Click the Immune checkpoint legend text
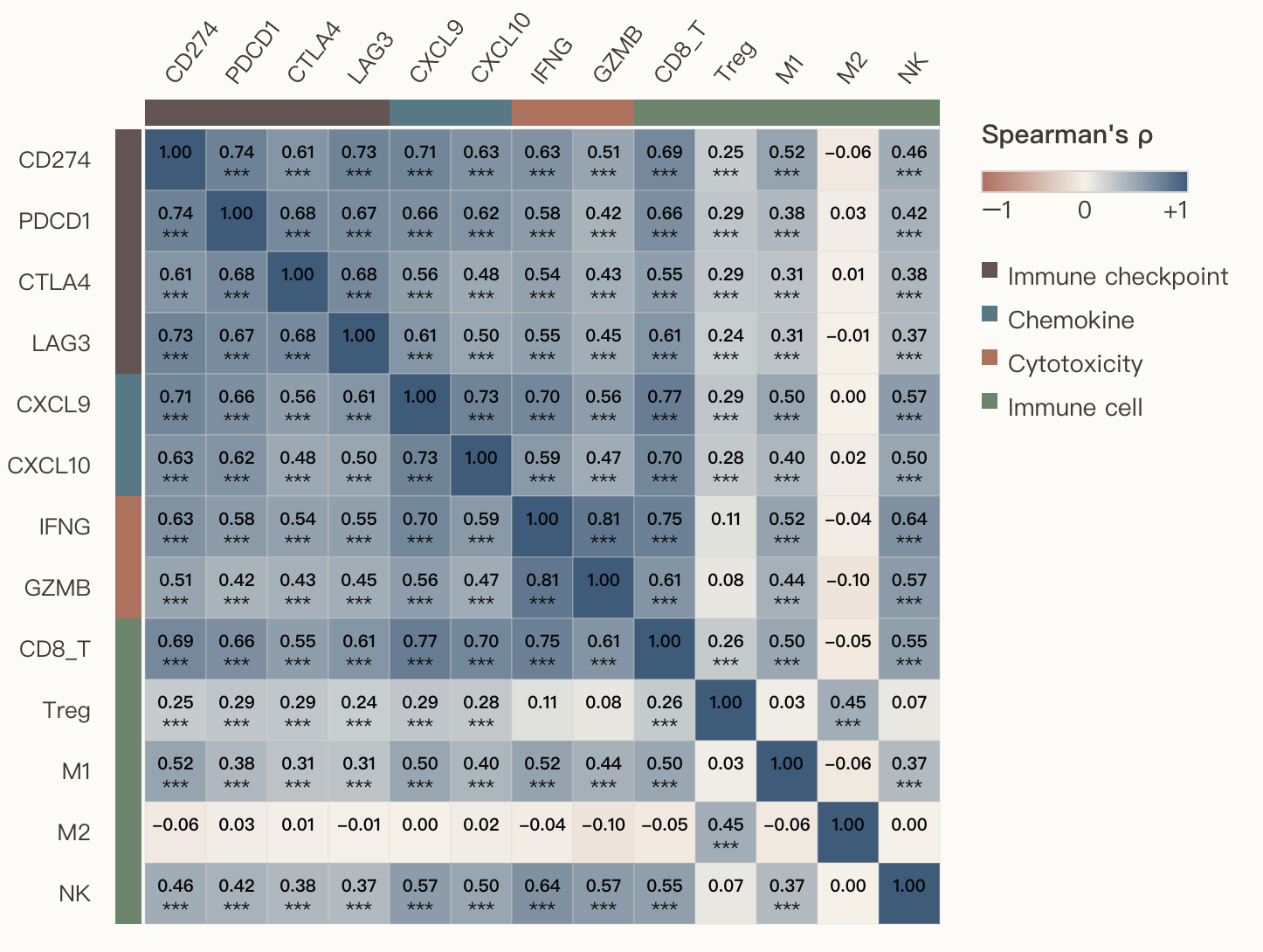The width and height of the screenshot is (1263, 952). (x=1118, y=277)
